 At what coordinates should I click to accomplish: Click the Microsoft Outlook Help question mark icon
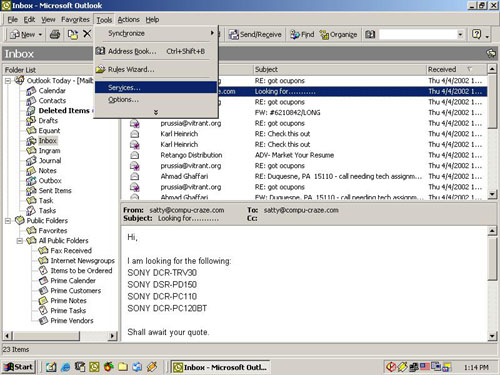[x=477, y=34]
